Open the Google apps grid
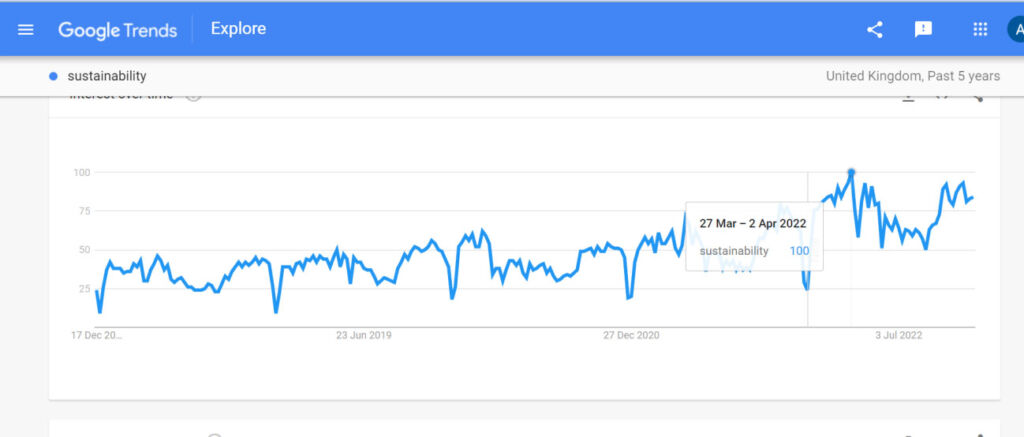This screenshot has height=437, width=1024. 980,29
